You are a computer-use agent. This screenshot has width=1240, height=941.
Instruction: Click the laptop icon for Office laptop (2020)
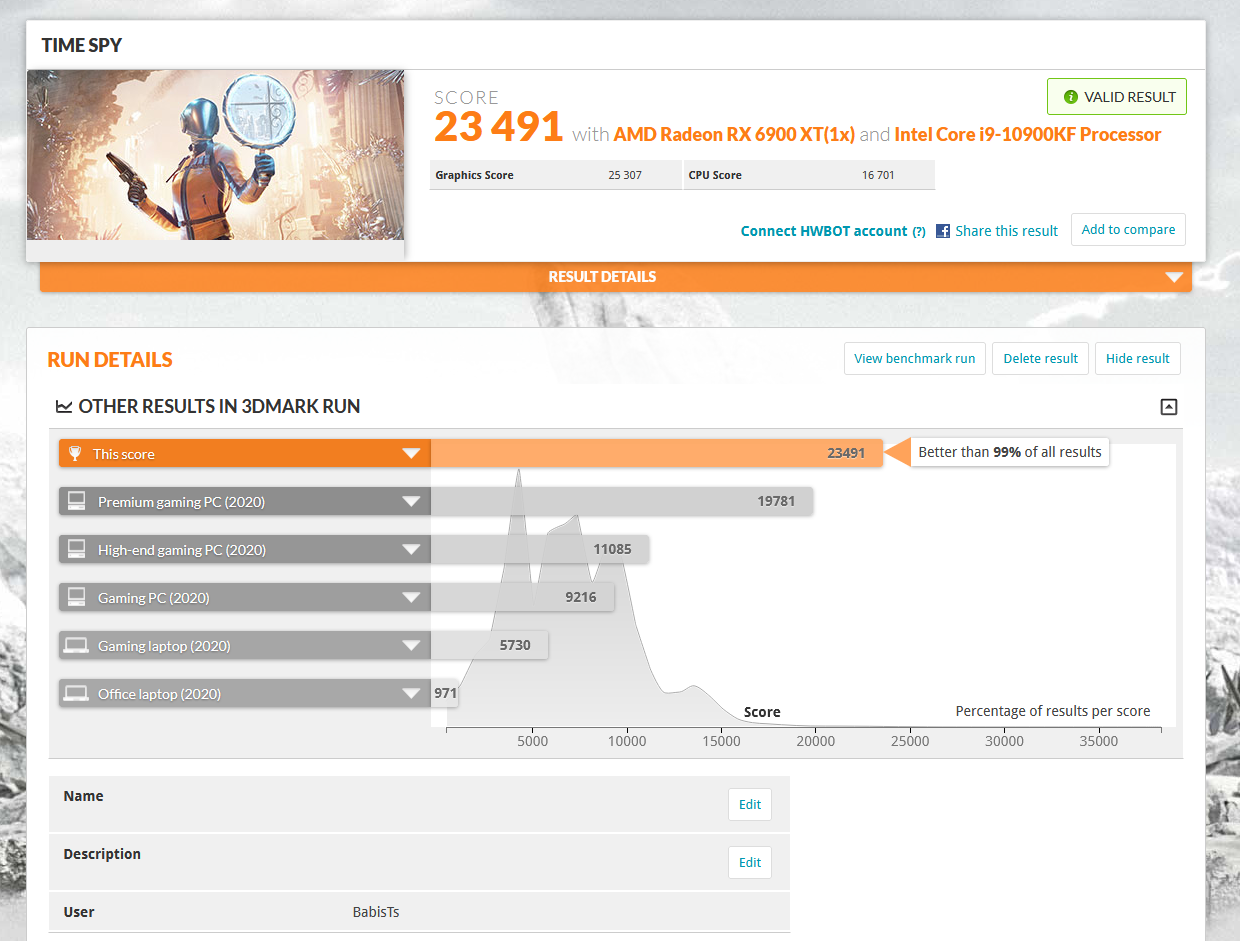(77, 694)
